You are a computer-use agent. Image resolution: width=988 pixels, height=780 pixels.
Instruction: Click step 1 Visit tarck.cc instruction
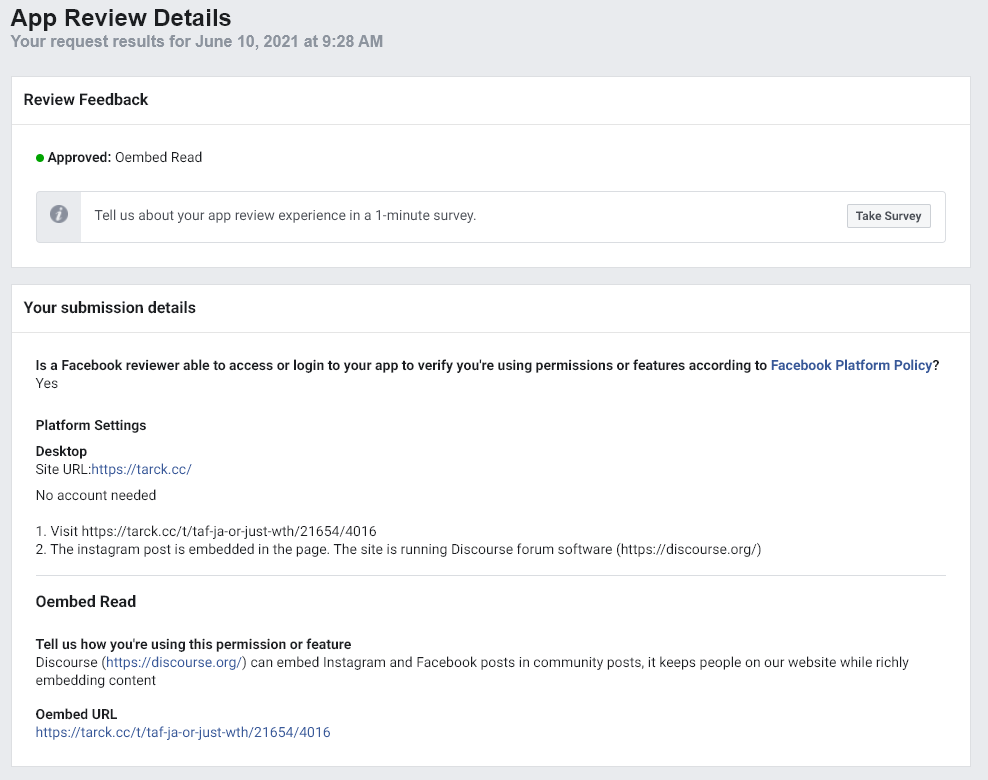pyautogui.click(x=206, y=531)
